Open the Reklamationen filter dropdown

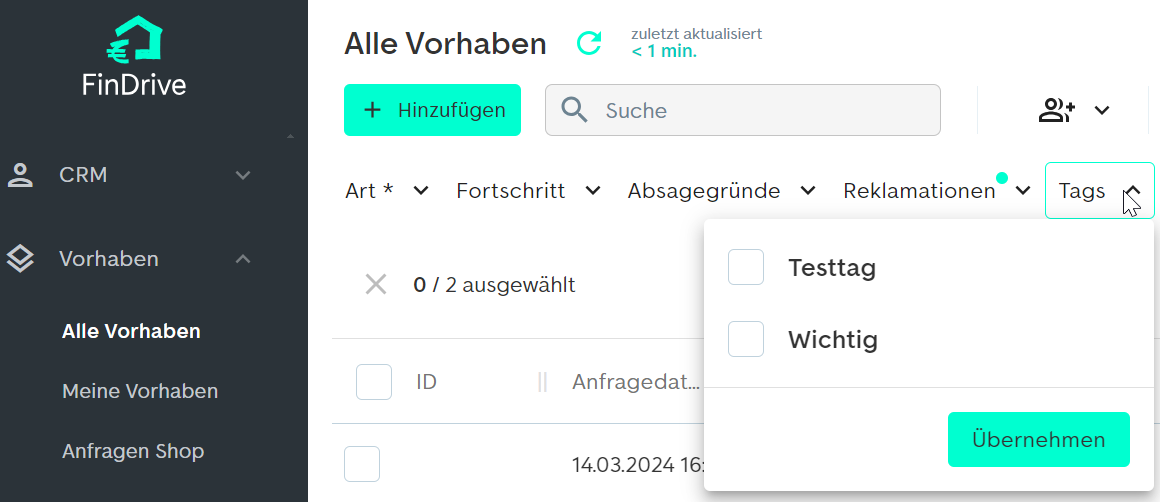tap(937, 191)
